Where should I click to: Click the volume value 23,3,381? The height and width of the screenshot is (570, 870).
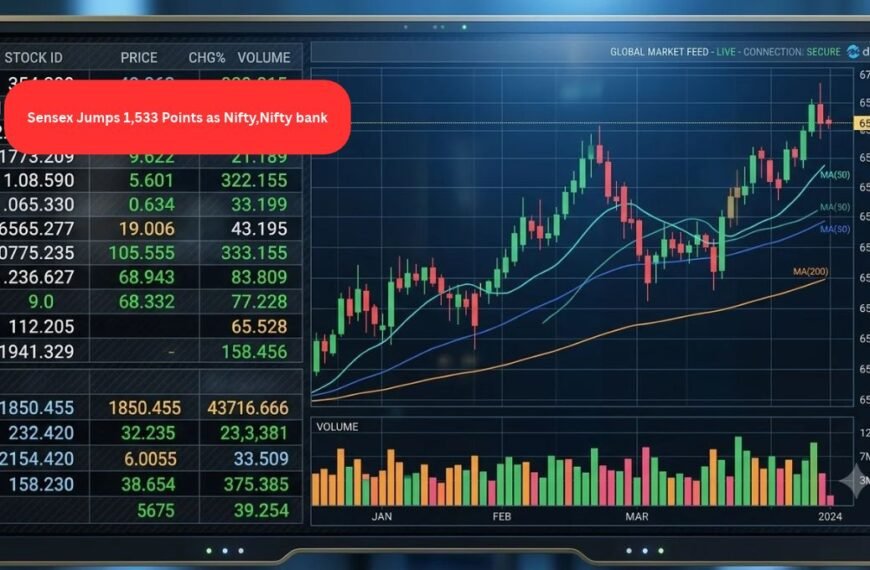click(x=254, y=433)
